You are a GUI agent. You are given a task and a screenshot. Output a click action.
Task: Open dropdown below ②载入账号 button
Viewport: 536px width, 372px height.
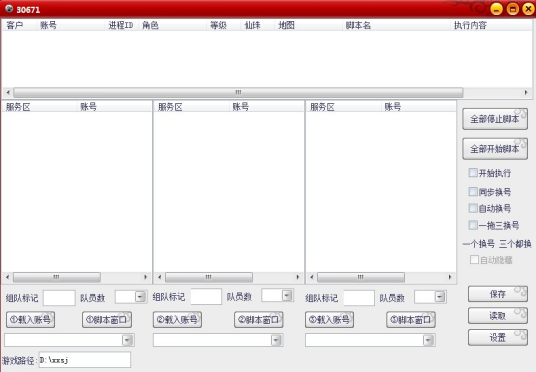pos(276,340)
